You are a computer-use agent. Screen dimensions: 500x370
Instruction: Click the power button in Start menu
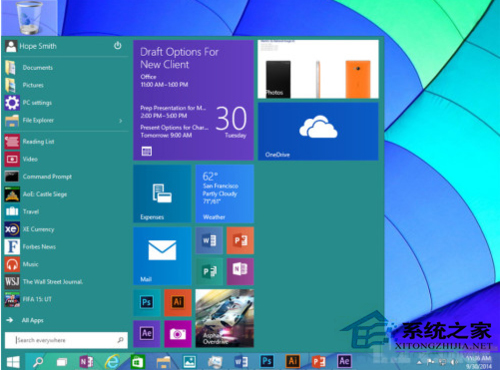click(x=118, y=46)
